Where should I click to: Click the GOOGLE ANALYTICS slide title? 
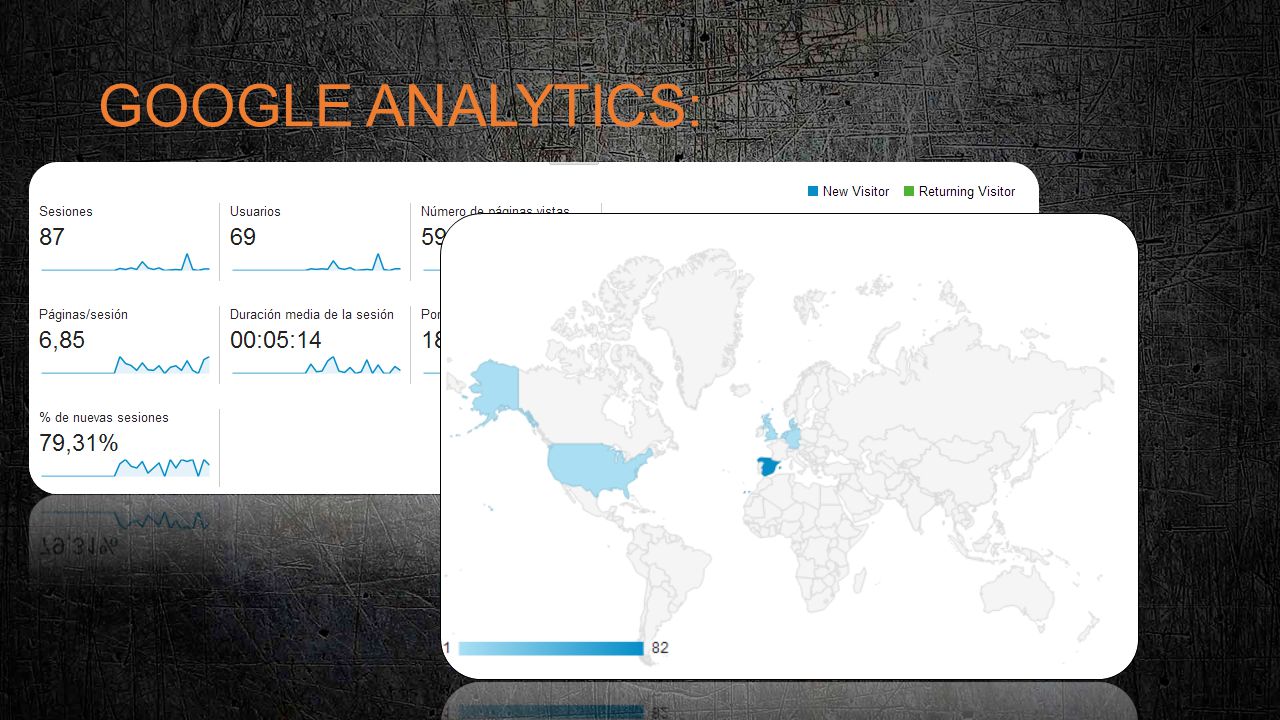click(400, 105)
